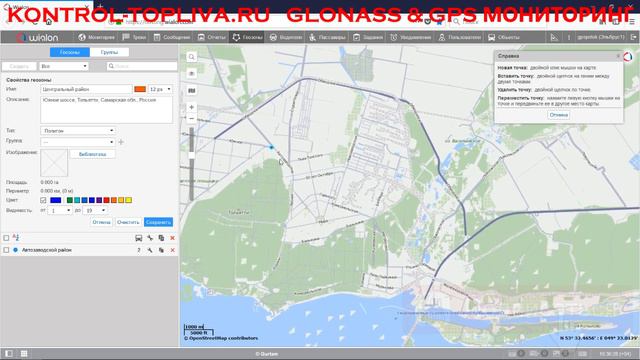
Task: Click bottom-left panel layout icon
Action: tap(9, 353)
